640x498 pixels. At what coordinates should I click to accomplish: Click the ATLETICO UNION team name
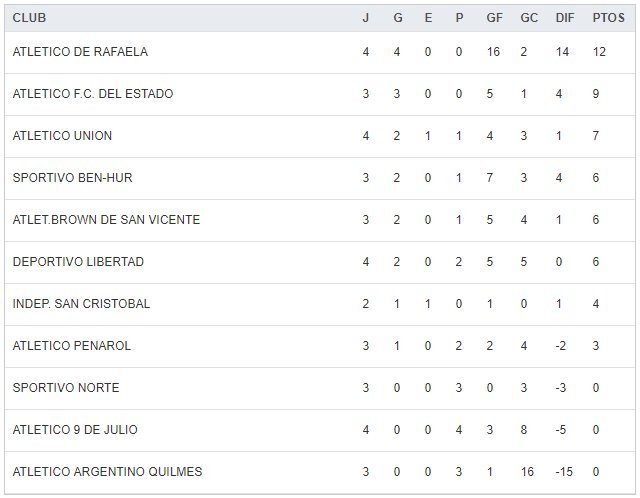click(x=62, y=136)
